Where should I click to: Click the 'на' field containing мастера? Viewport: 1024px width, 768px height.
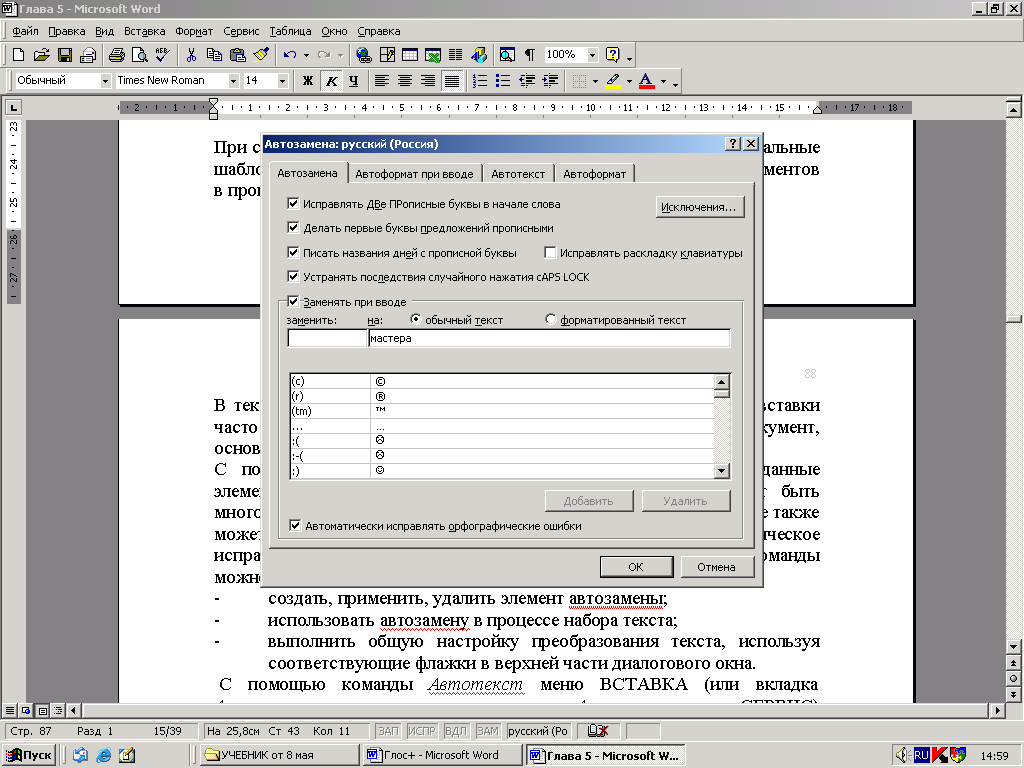pyautogui.click(x=549, y=338)
